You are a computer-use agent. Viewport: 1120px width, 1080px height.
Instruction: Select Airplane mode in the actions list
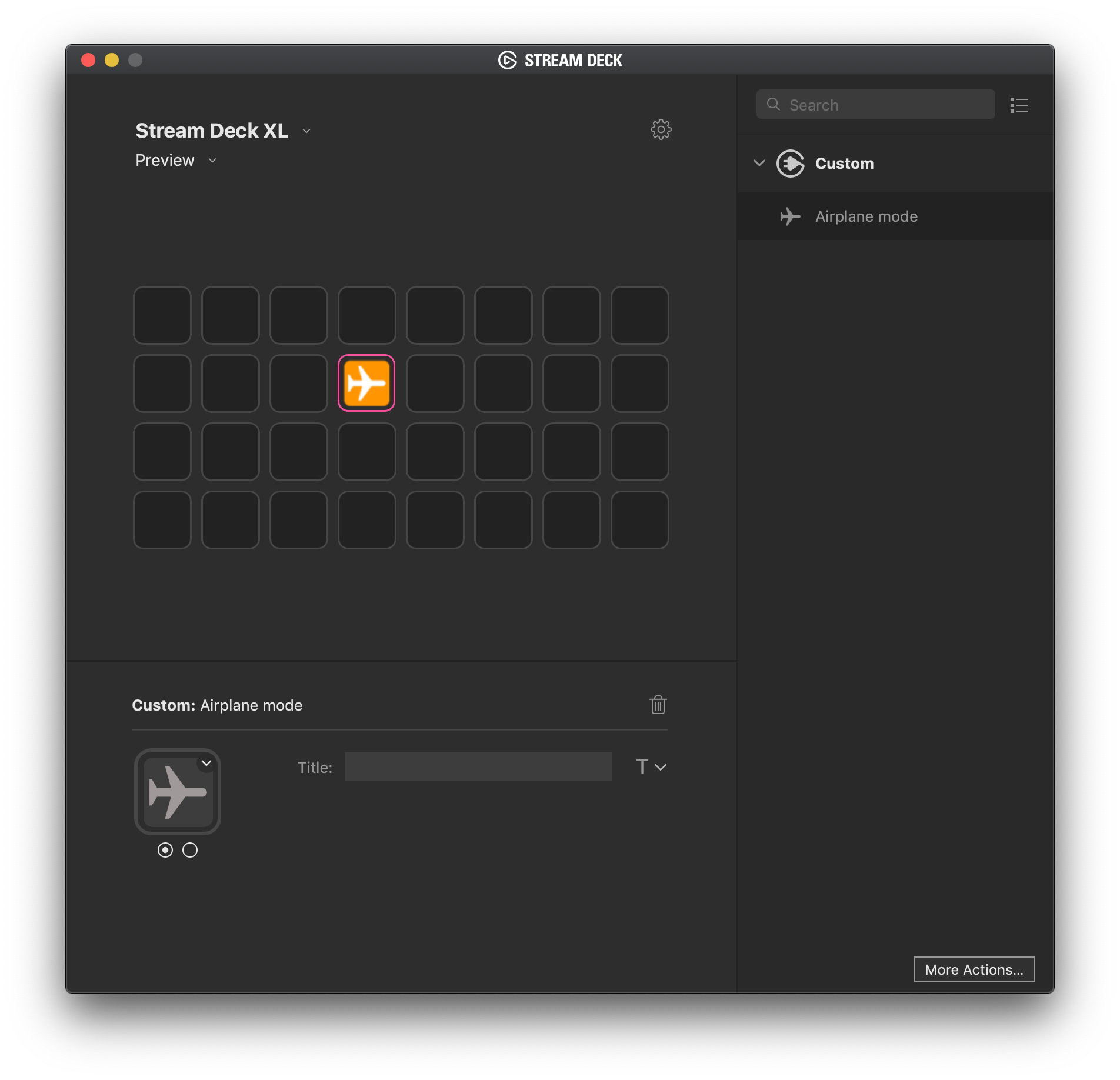866,216
